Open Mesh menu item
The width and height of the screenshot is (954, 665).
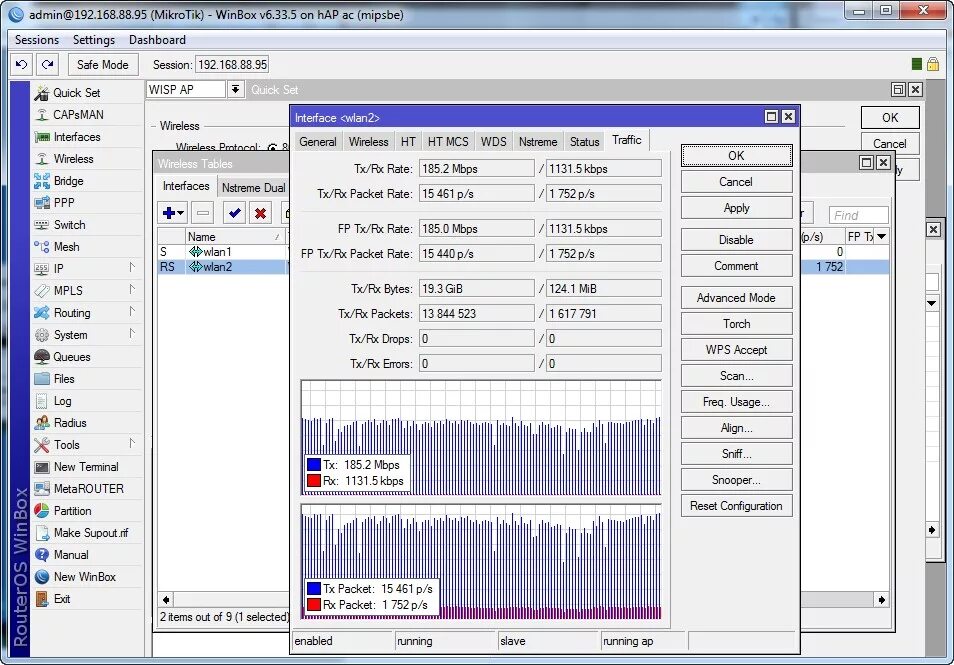pos(66,246)
